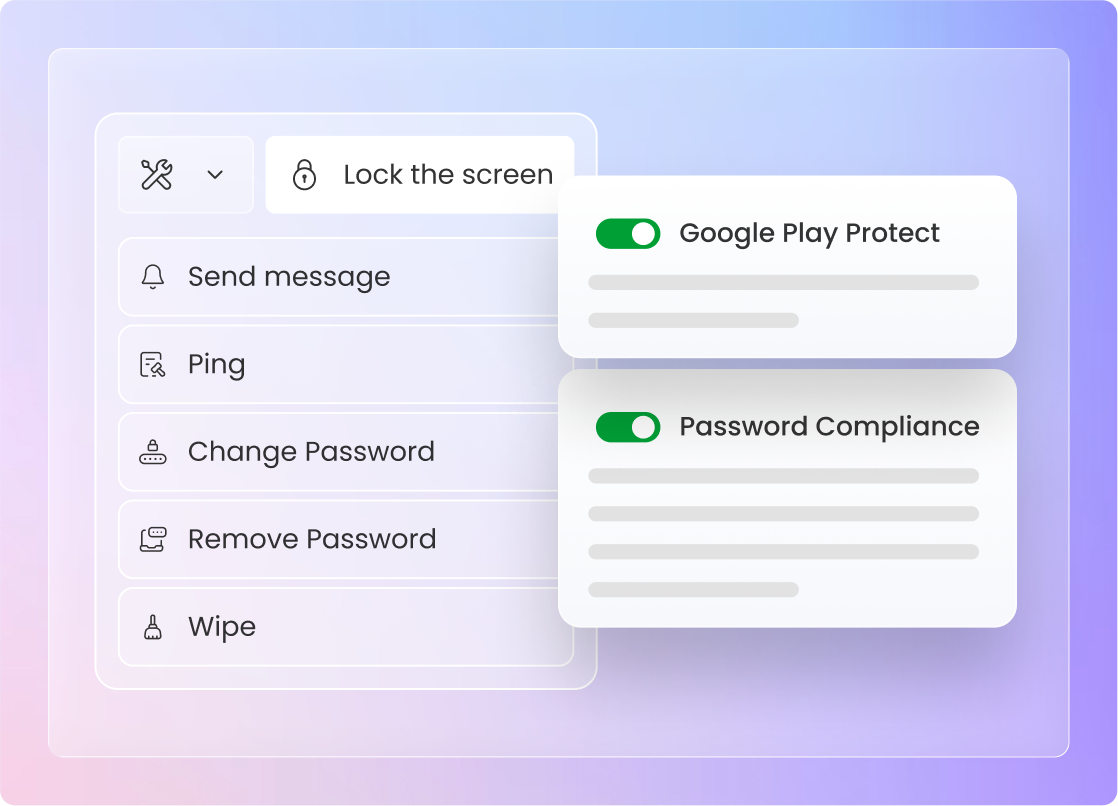
Task: Open the Password Compliance description card
Action: (787, 499)
